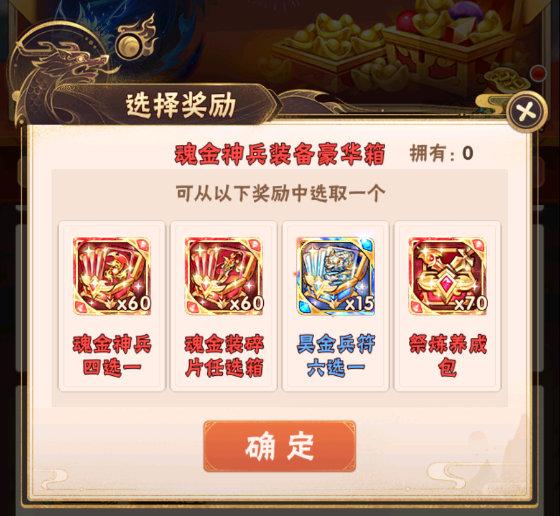This screenshot has width=560, height=516.
Task: Click the 拥有: 0 owned counter
Action: click(x=441, y=154)
